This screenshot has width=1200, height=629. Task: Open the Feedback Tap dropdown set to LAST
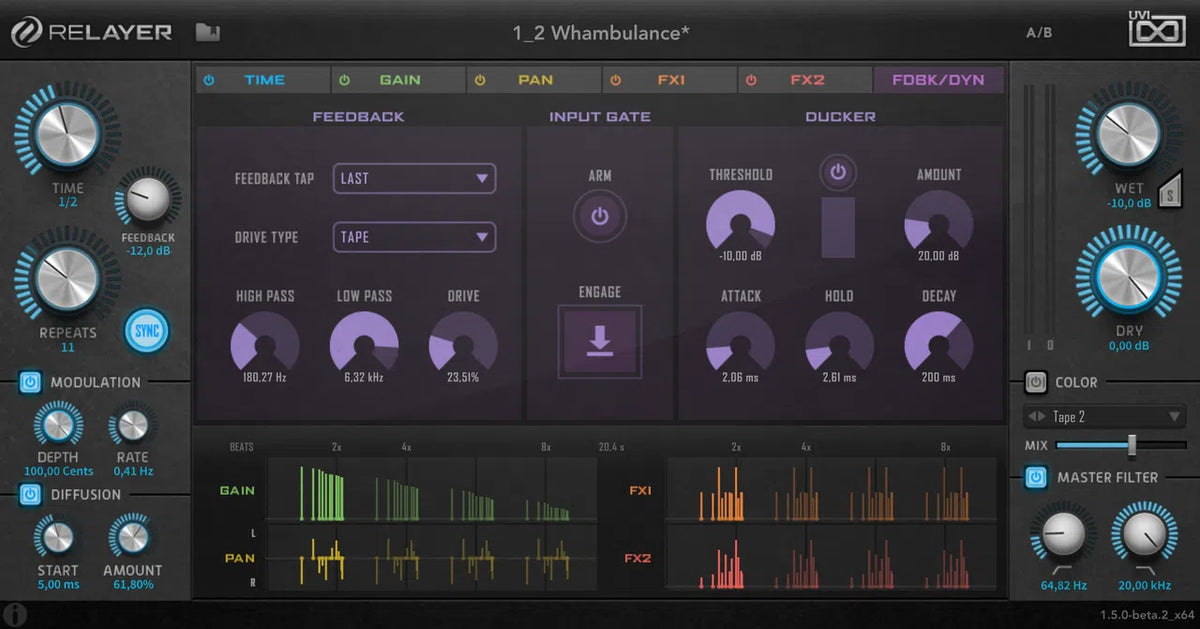(x=414, y=178)
